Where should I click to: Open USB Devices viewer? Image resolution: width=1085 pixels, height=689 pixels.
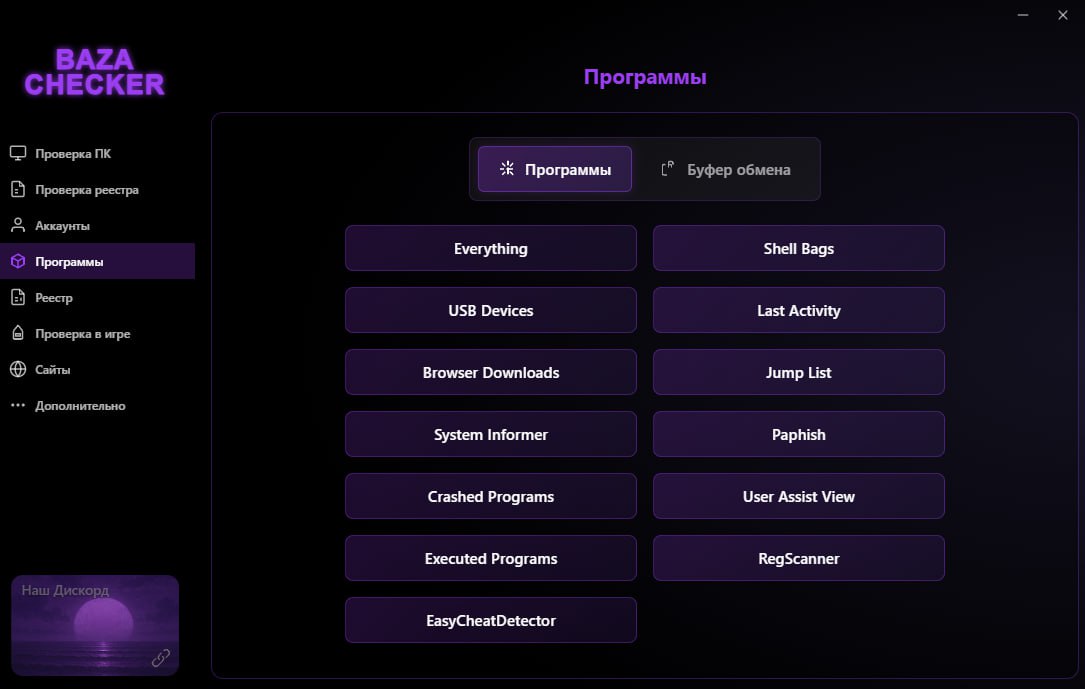490,311
